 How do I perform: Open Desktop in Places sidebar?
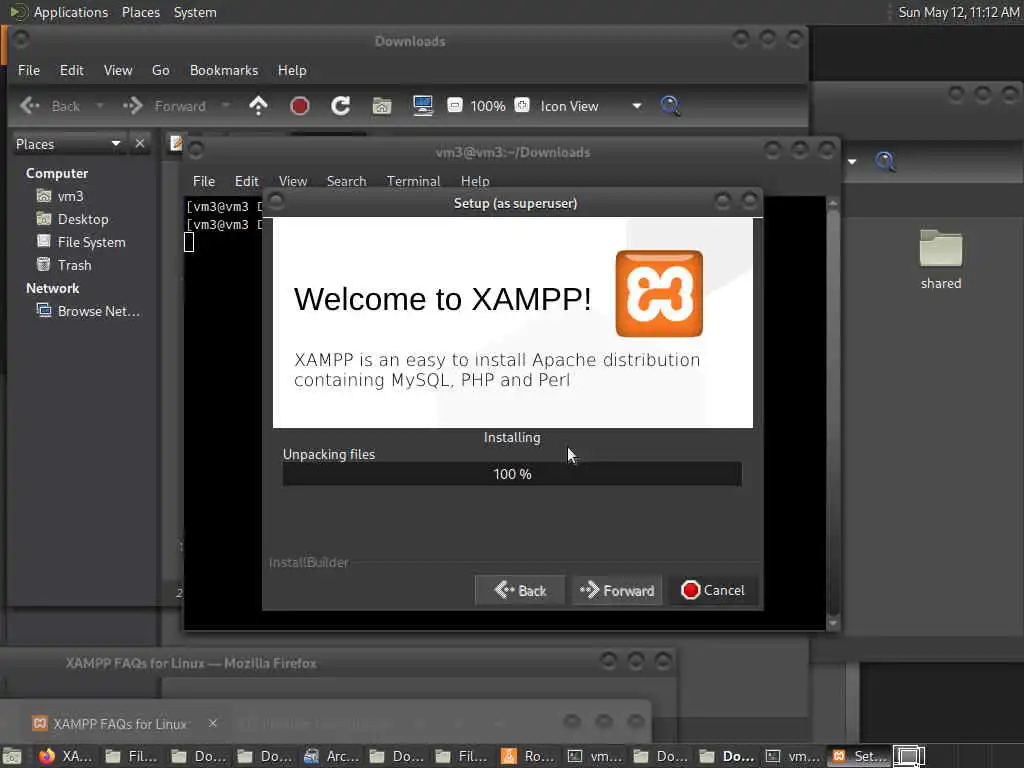click(x=72, y=219)
